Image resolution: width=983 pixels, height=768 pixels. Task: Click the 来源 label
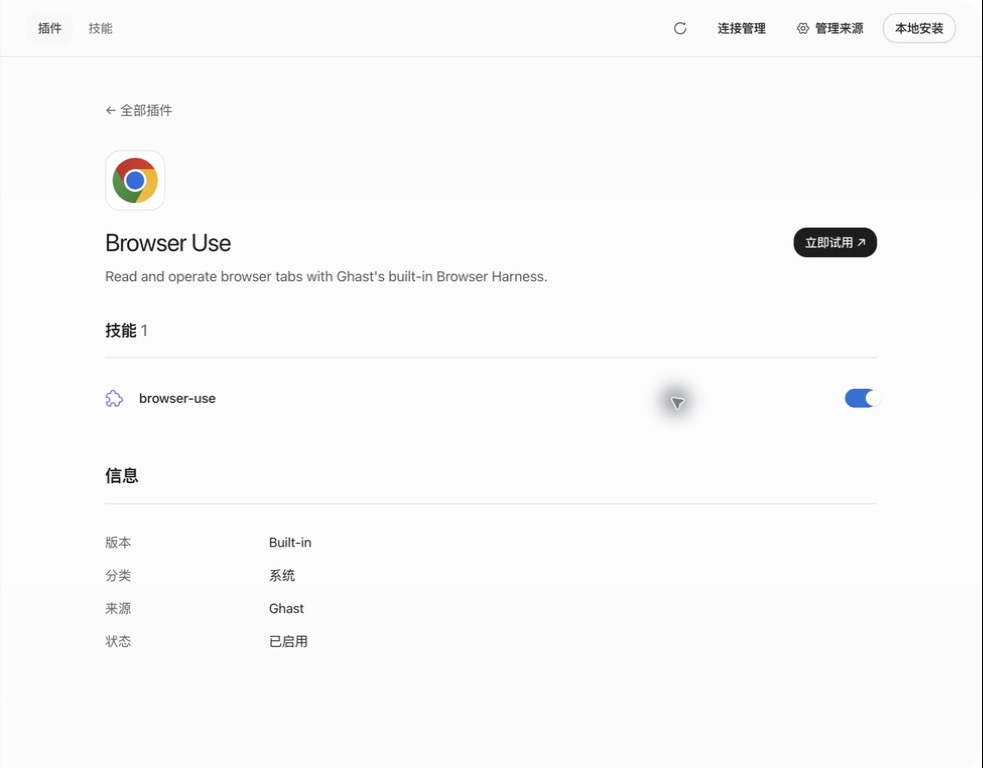tap(118, 608)
